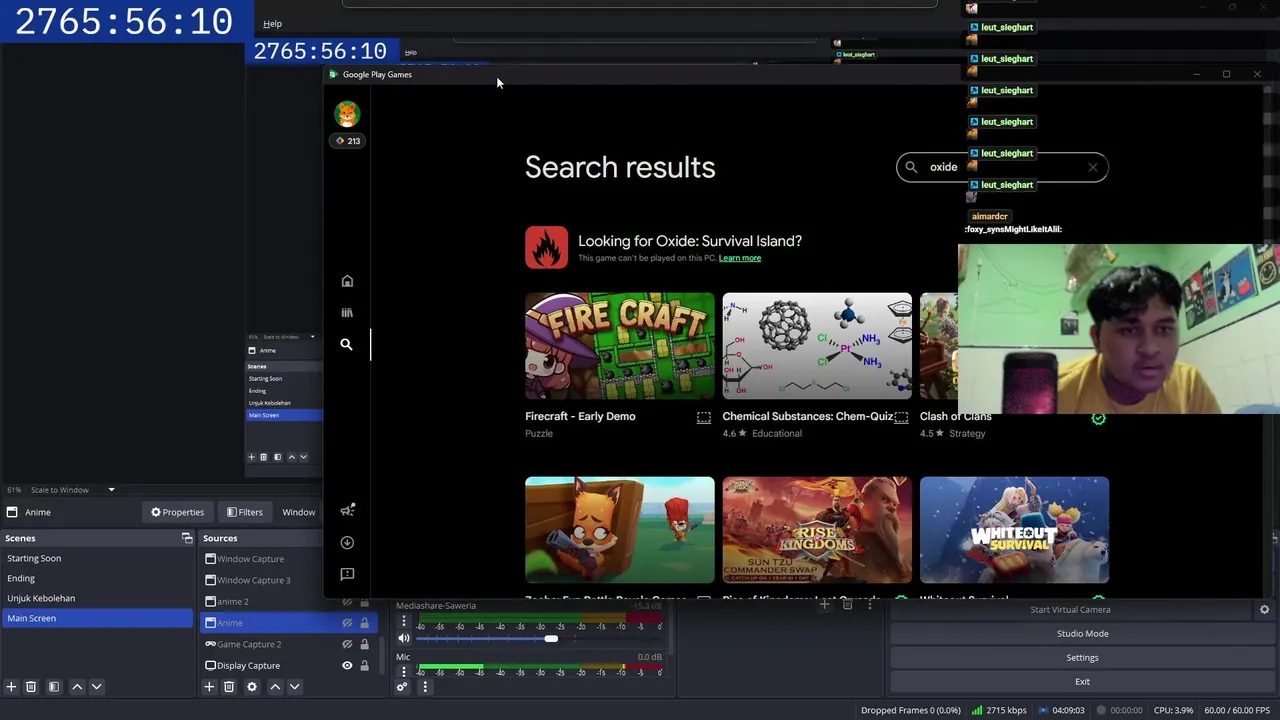
Task: Open the 213 play points badge
Action: click(x=347, y=141)
